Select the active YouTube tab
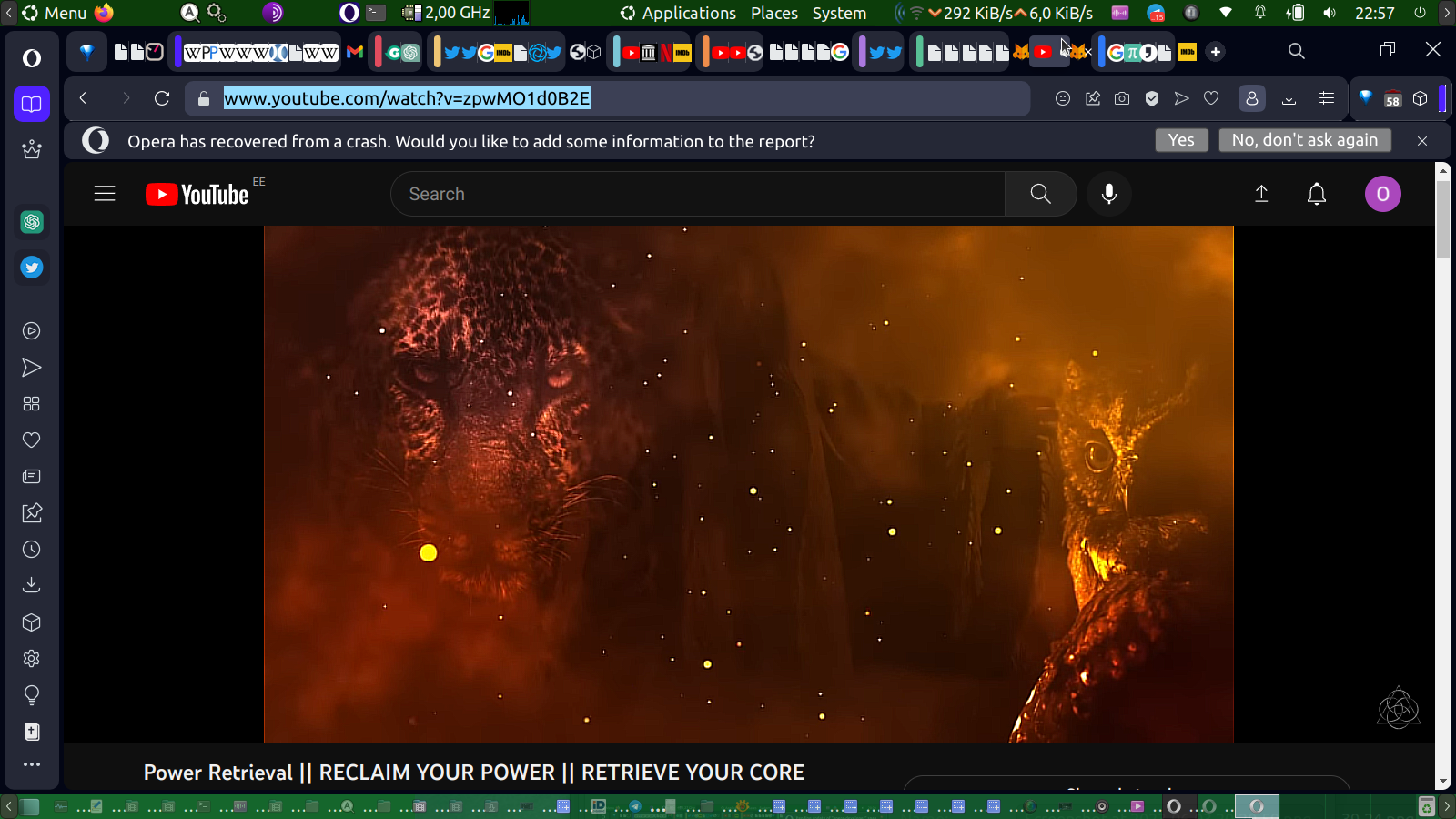1456x819 pixels. pyautogui.click(x=1044, y=52)
